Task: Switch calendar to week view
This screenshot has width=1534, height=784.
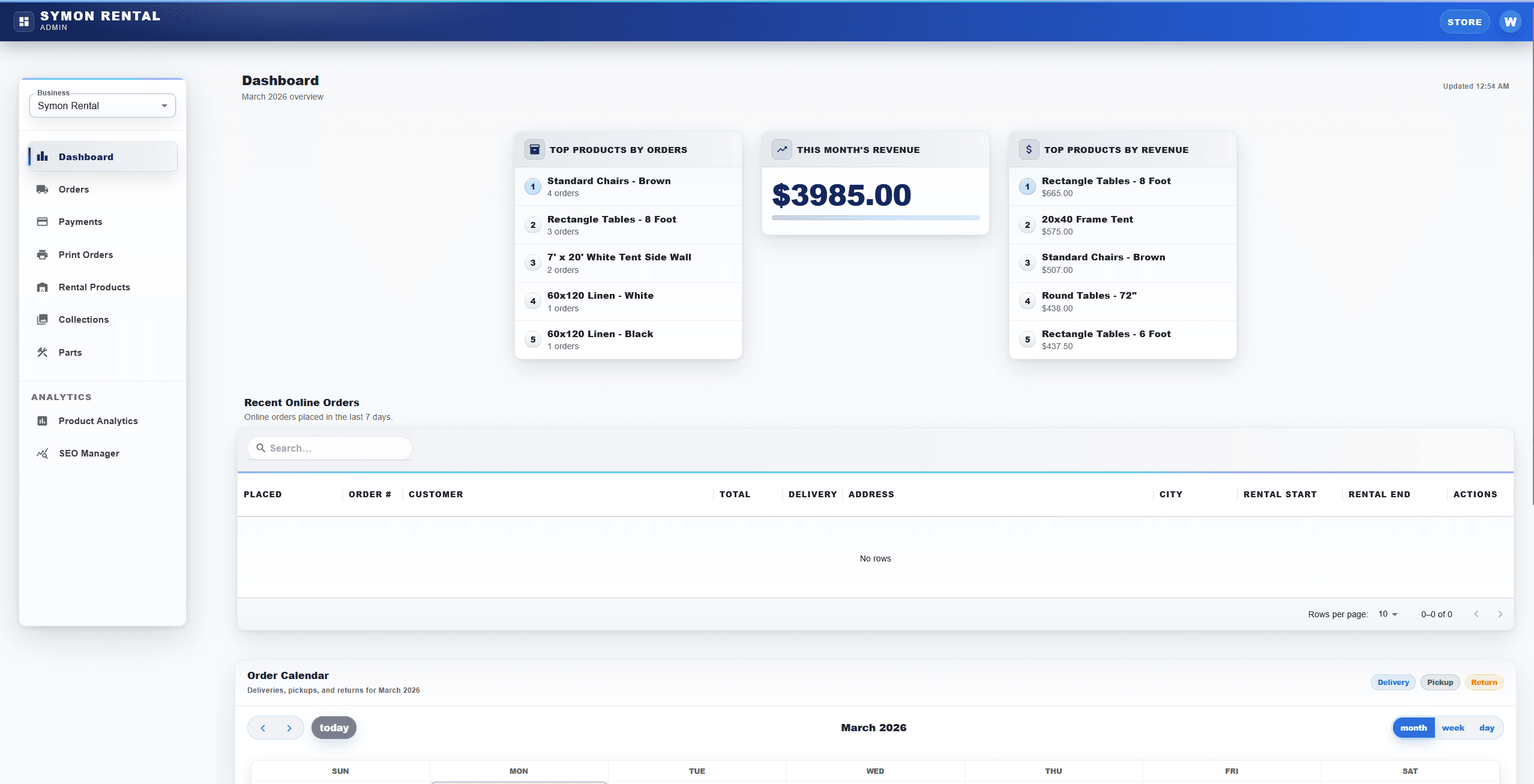Action: [1453, 727]
